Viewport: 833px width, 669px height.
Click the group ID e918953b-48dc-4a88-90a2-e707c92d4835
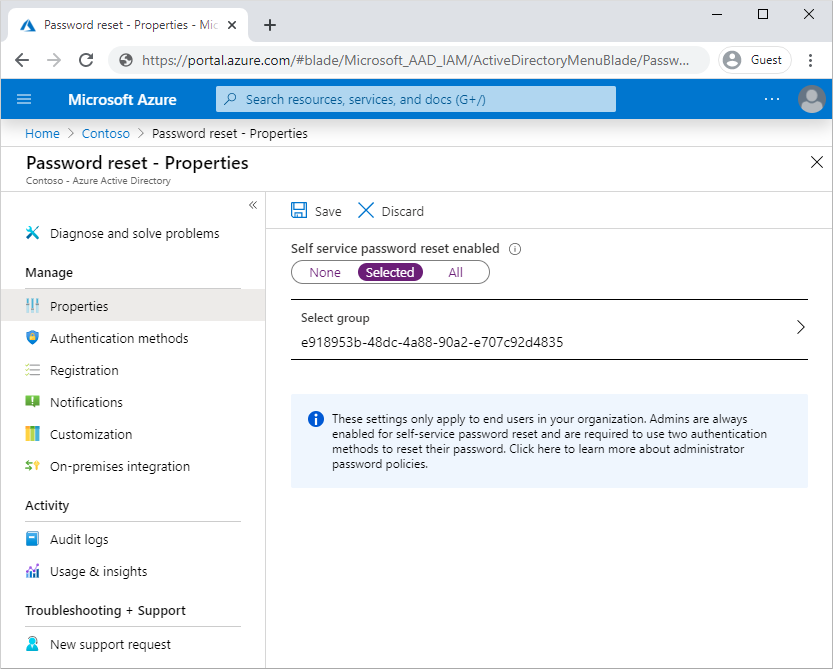(x=432, y=342)
